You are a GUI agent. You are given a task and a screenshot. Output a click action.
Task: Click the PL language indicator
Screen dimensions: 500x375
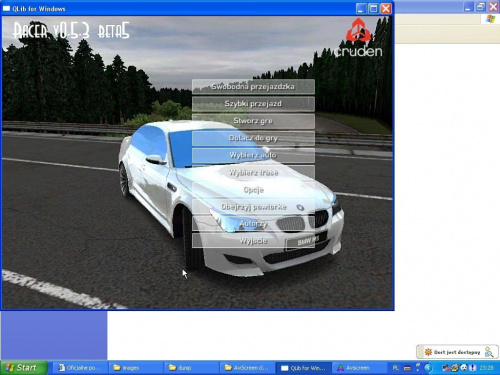395,368
